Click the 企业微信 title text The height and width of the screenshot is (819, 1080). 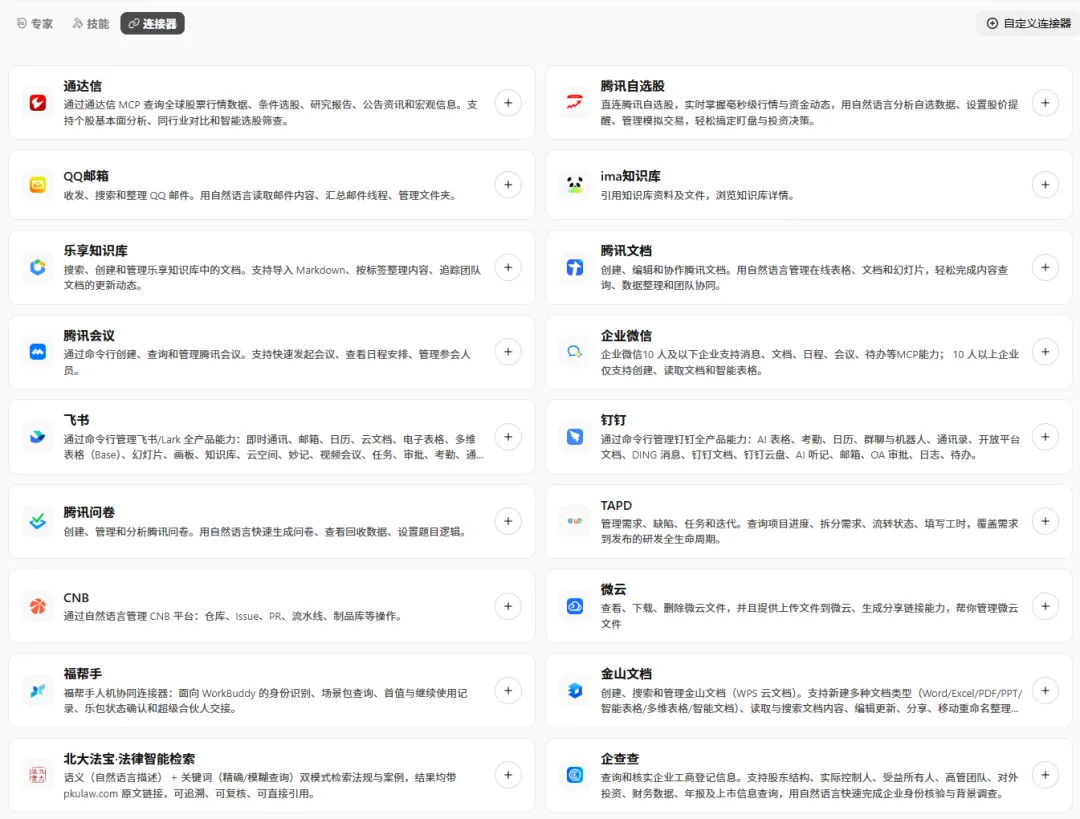click(626, 335)
